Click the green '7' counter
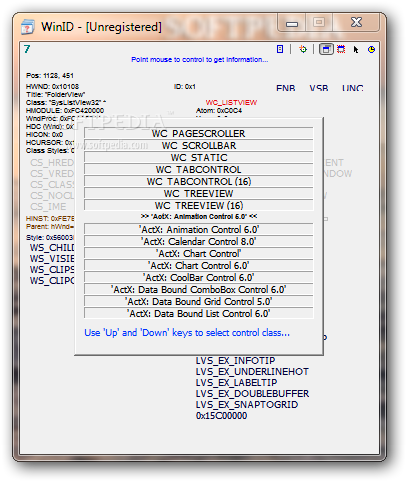 pyautogui.click(x=27, y=49)
